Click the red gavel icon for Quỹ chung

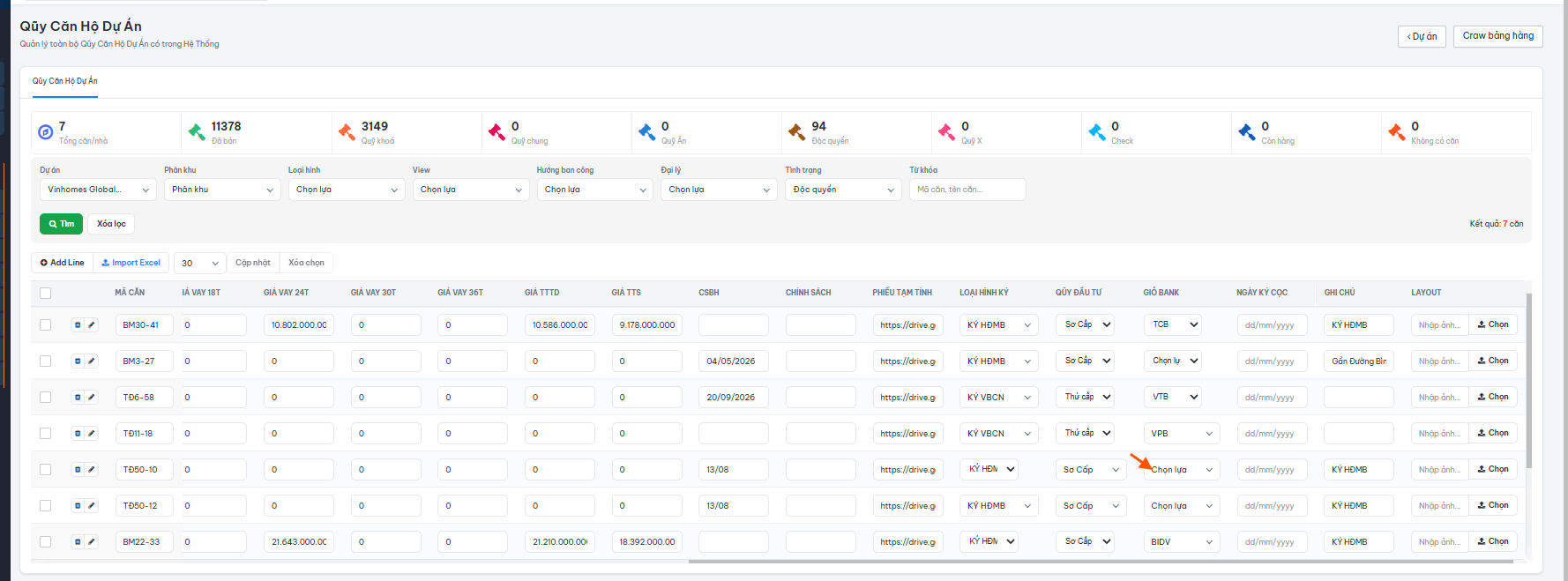pos(497,132)
